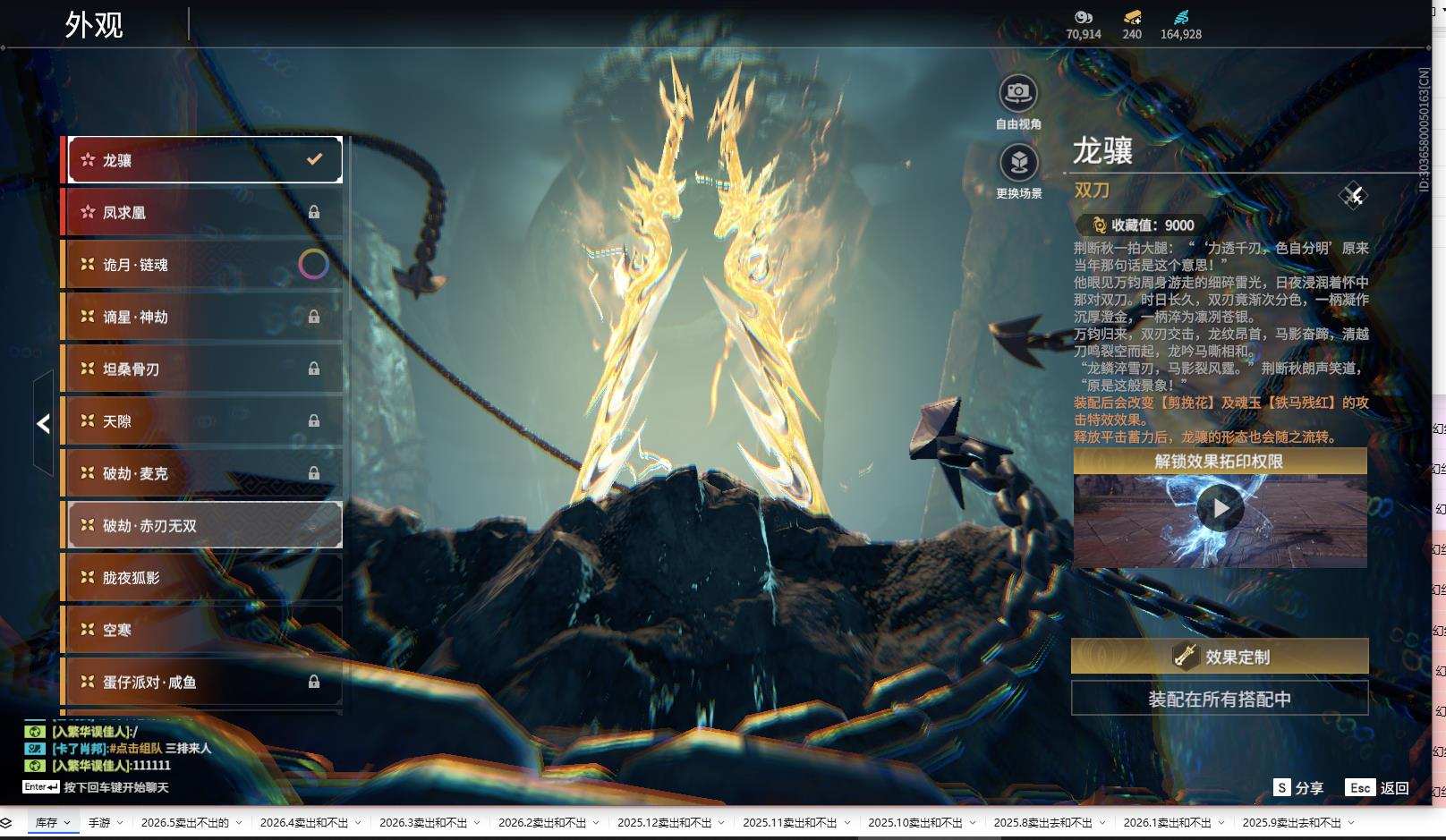The width and height of the screenshot is (1446, 840).
Task: Collapse the skin list with the left arrow
Action: tap(43, 423)
